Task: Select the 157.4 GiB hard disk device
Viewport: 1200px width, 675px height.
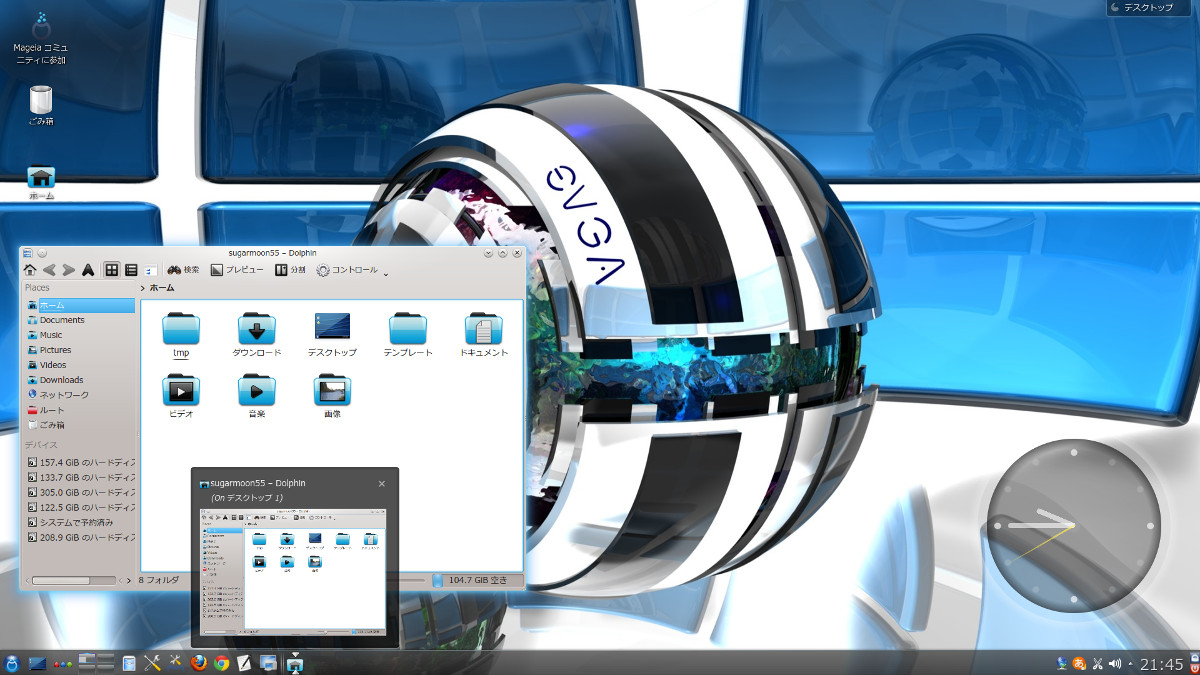Action: [x=80, y=462]
